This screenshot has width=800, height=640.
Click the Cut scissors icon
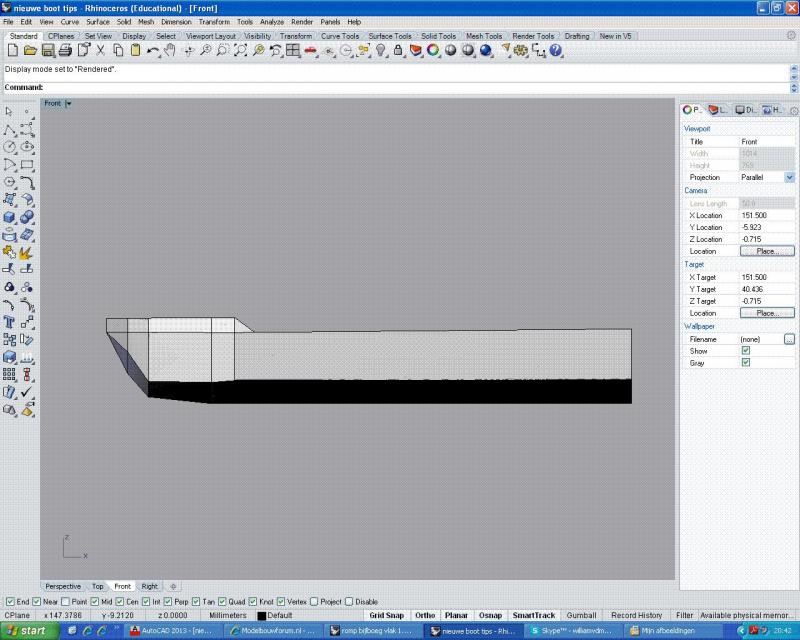[101, 50]
